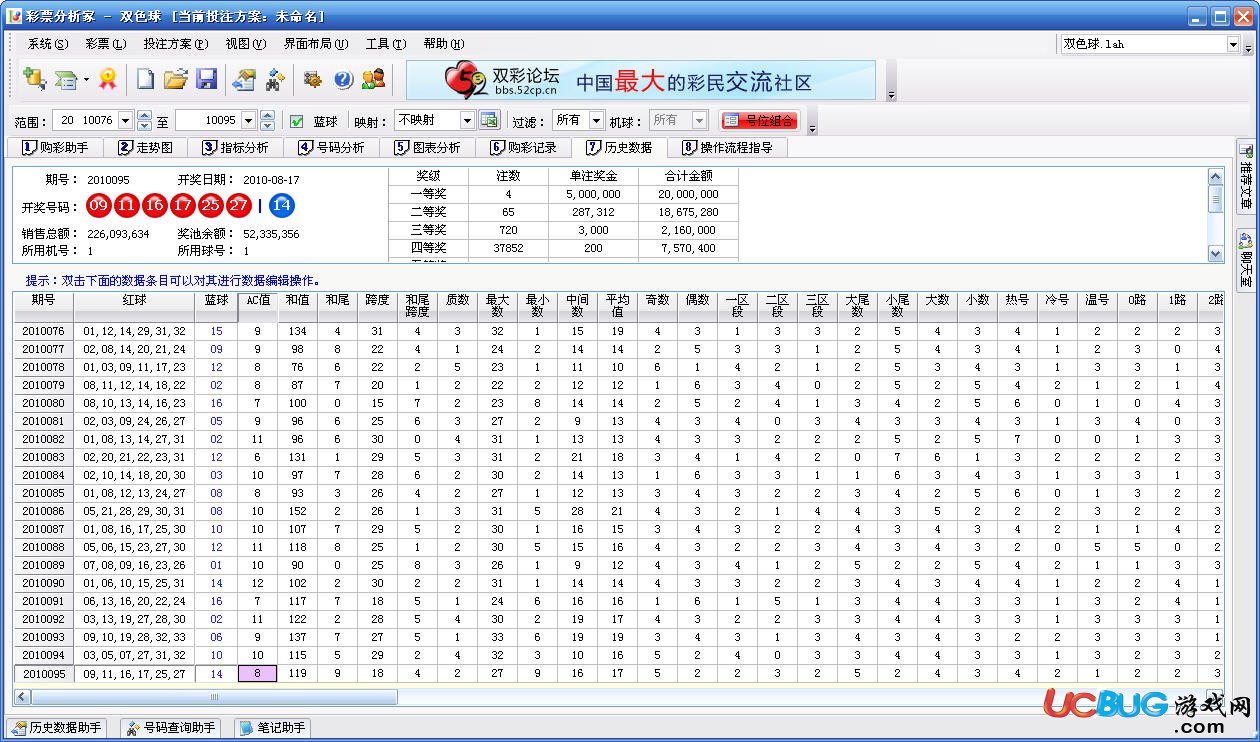1260x742 pixels.
Task: Save scheme with floppy disk icon
Action: pos(207,80)
